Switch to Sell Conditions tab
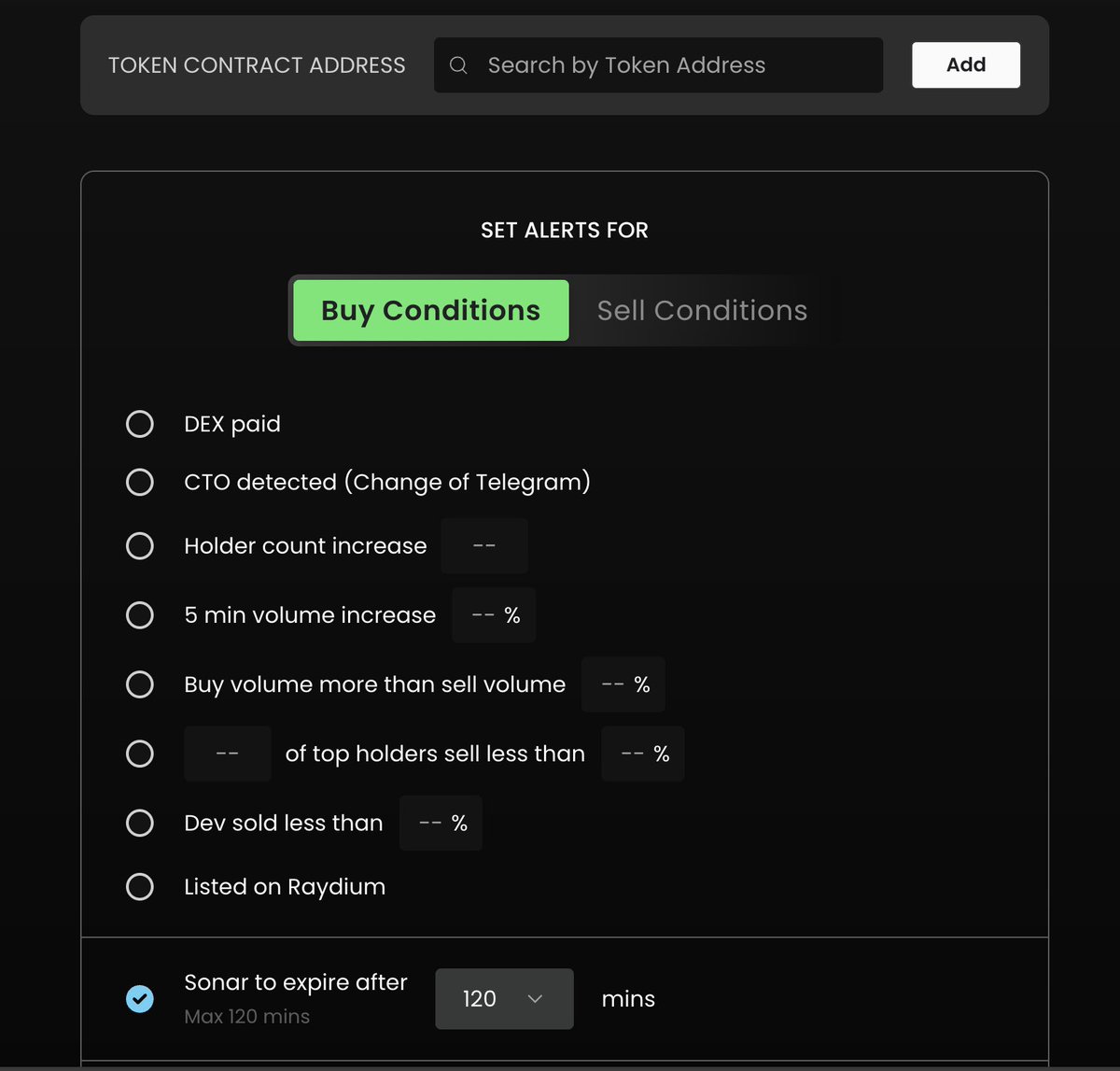The image size is (1120, 1071). pos(702,310)
